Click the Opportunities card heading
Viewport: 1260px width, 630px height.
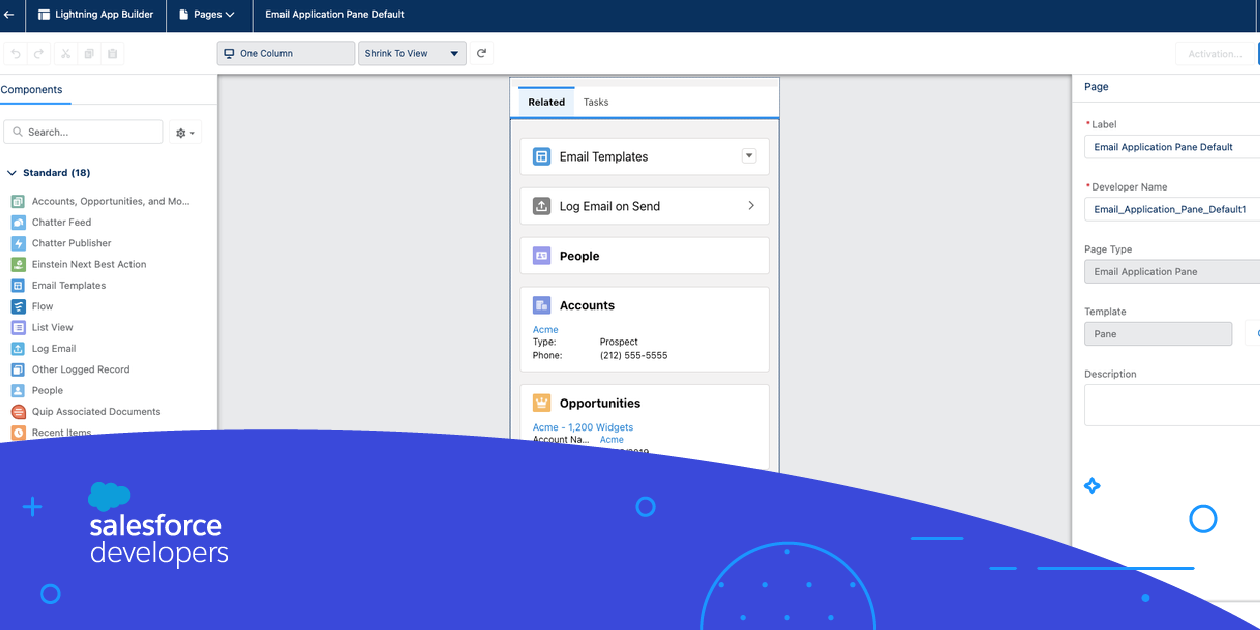pyautogui.click(x=600, y=403)
